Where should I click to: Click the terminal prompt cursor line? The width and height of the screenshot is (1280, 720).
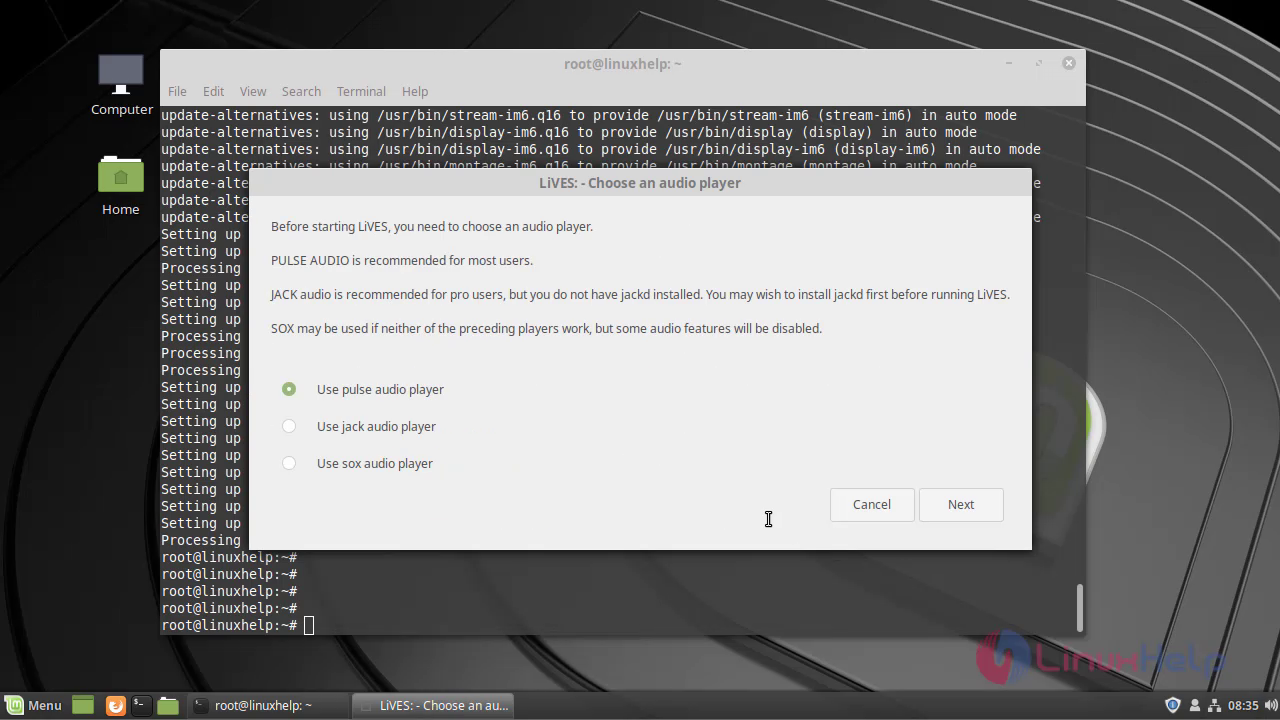pyautogui.click(x=238, y=625)
